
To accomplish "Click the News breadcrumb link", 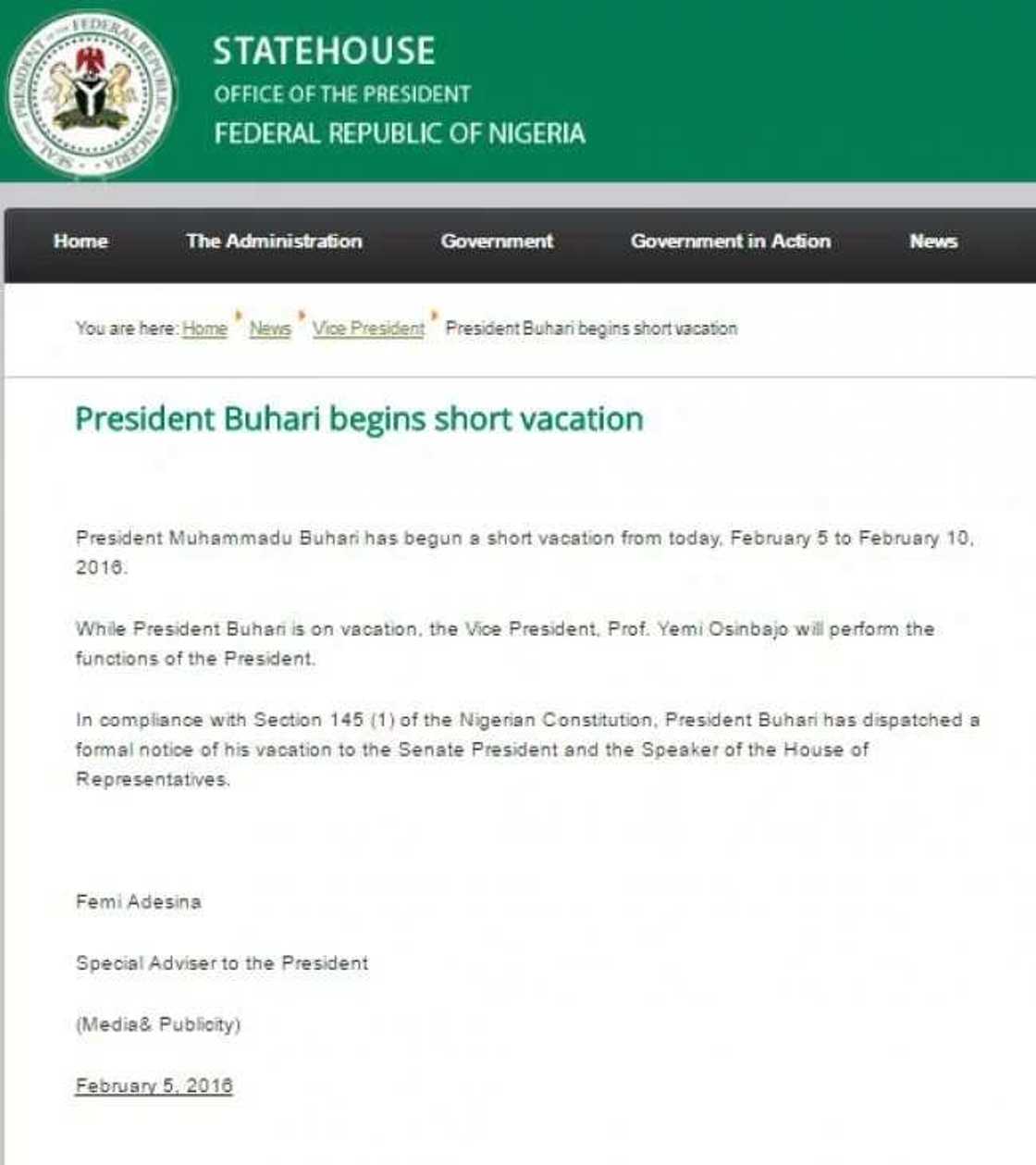I will 270,328.
